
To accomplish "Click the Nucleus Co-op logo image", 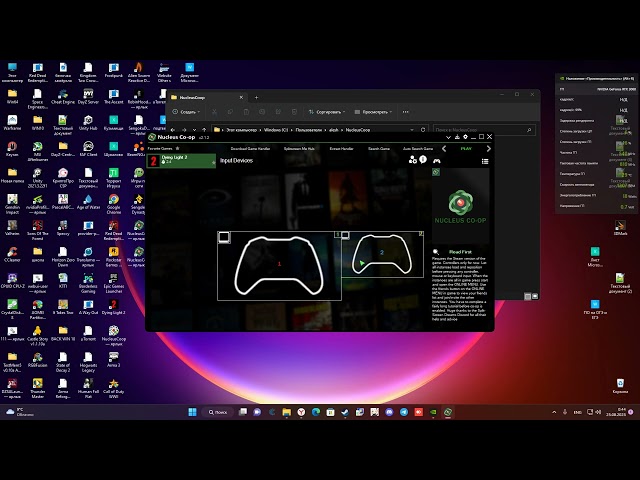I will (460, 207).
